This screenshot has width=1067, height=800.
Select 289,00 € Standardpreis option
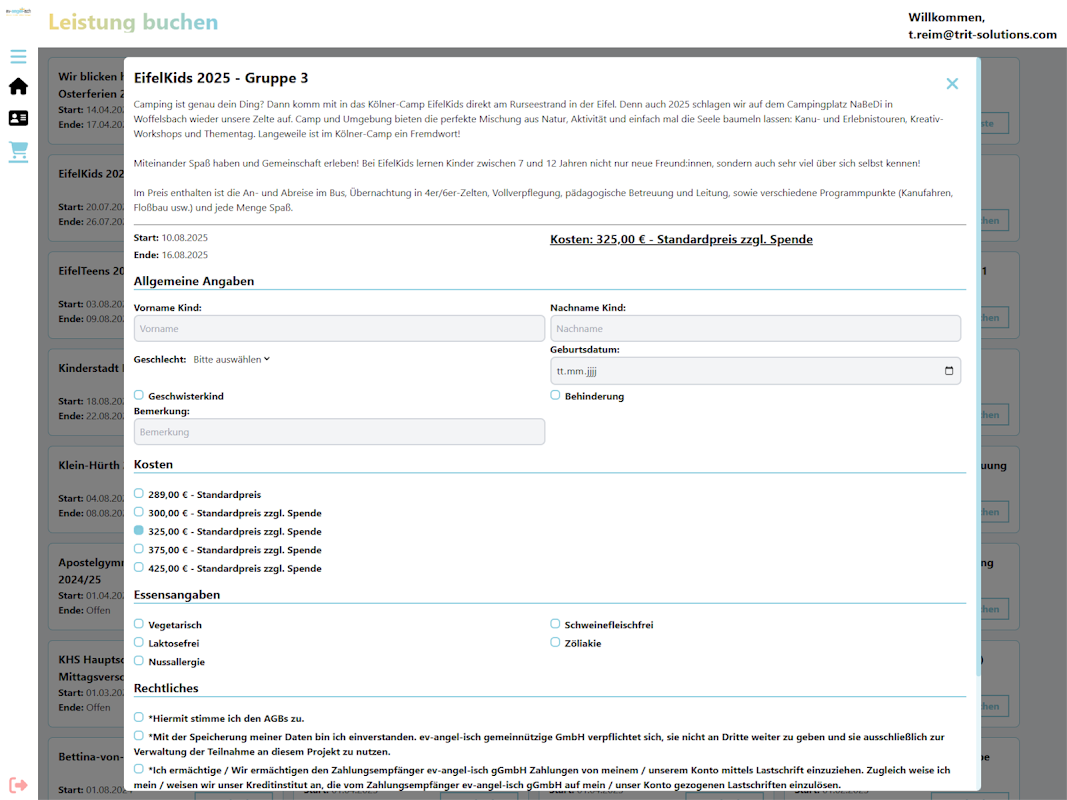click(x=139, y=494)
